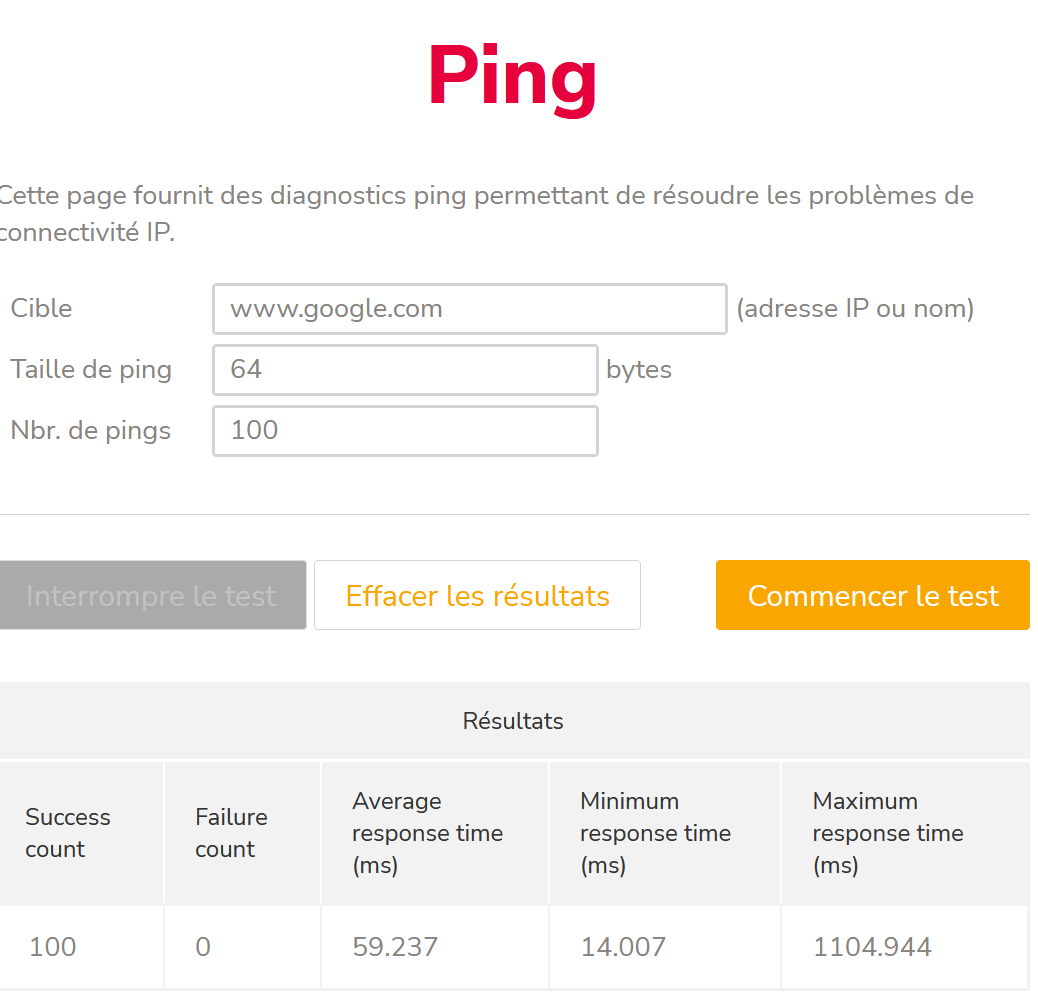Click the Maximum response time header
This screenshot has width=1038, height=998.
pos(887,833)
